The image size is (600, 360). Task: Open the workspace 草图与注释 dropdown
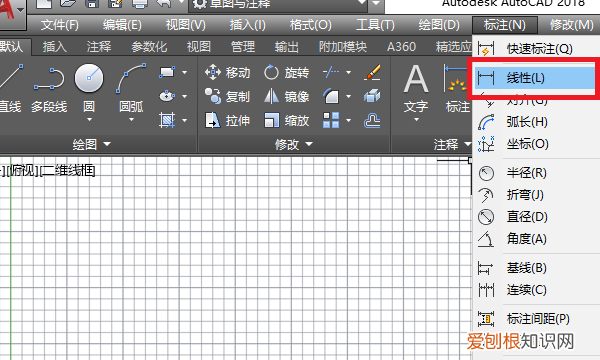click(x=278, y=4)
